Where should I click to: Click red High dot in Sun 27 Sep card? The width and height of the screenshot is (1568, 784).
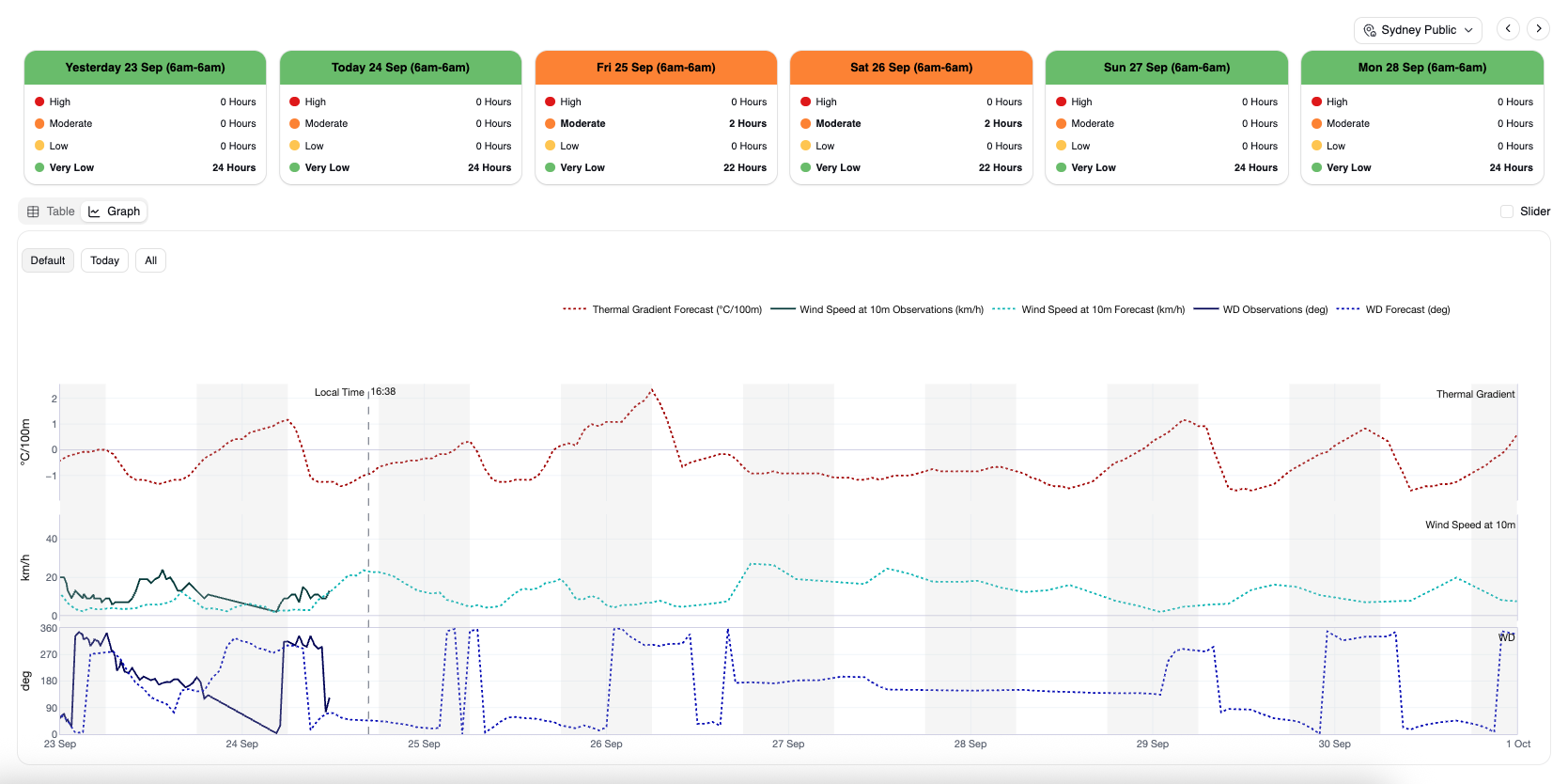pos(1062,102)
